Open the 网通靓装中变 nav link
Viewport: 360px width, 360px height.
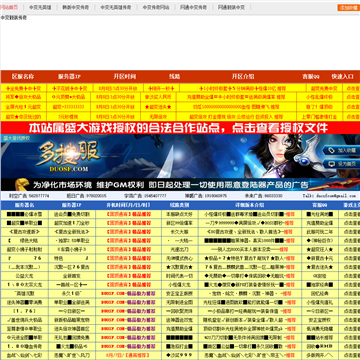pos(231,7)
